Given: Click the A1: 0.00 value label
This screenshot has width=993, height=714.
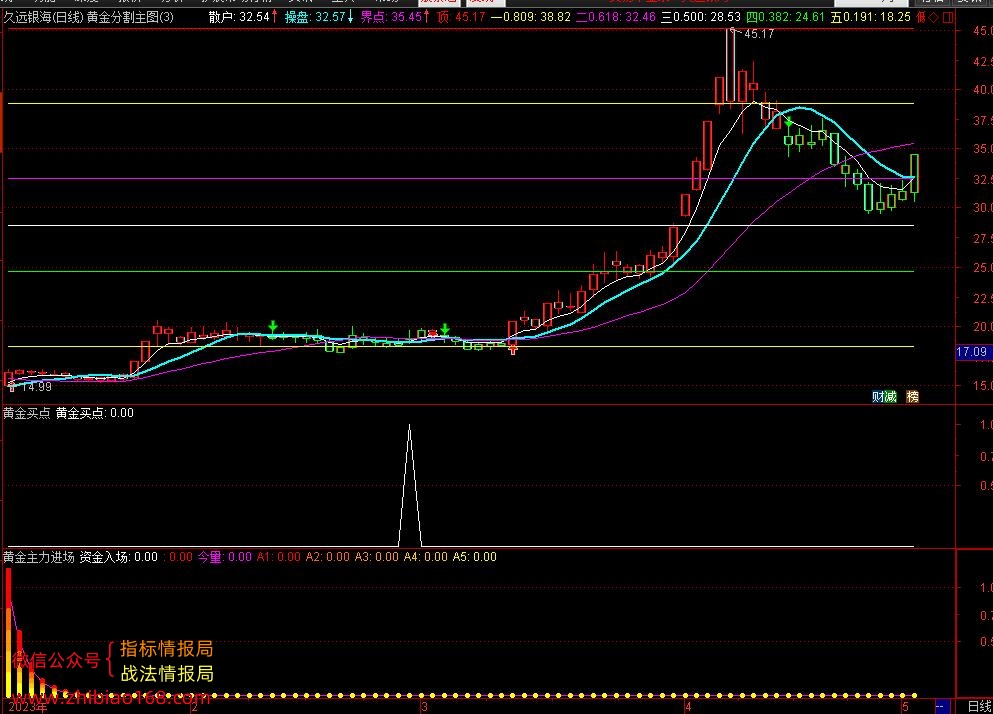Looking at the screenshot, I should [279, 557].
